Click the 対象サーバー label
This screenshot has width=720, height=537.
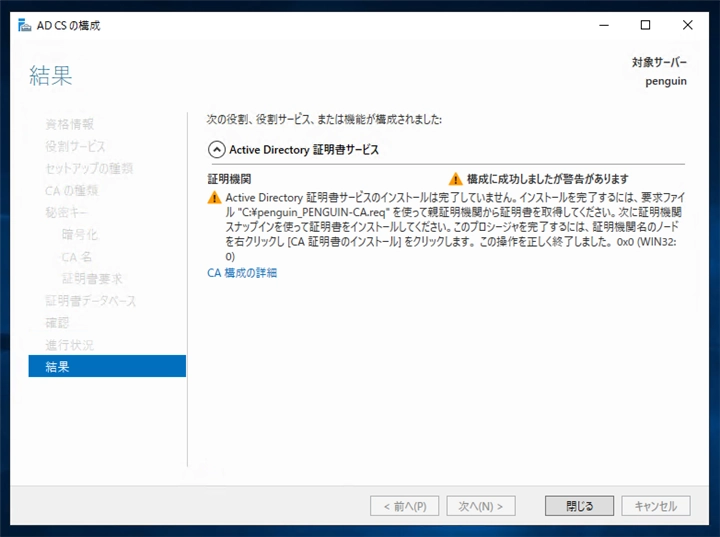point(659,62)
